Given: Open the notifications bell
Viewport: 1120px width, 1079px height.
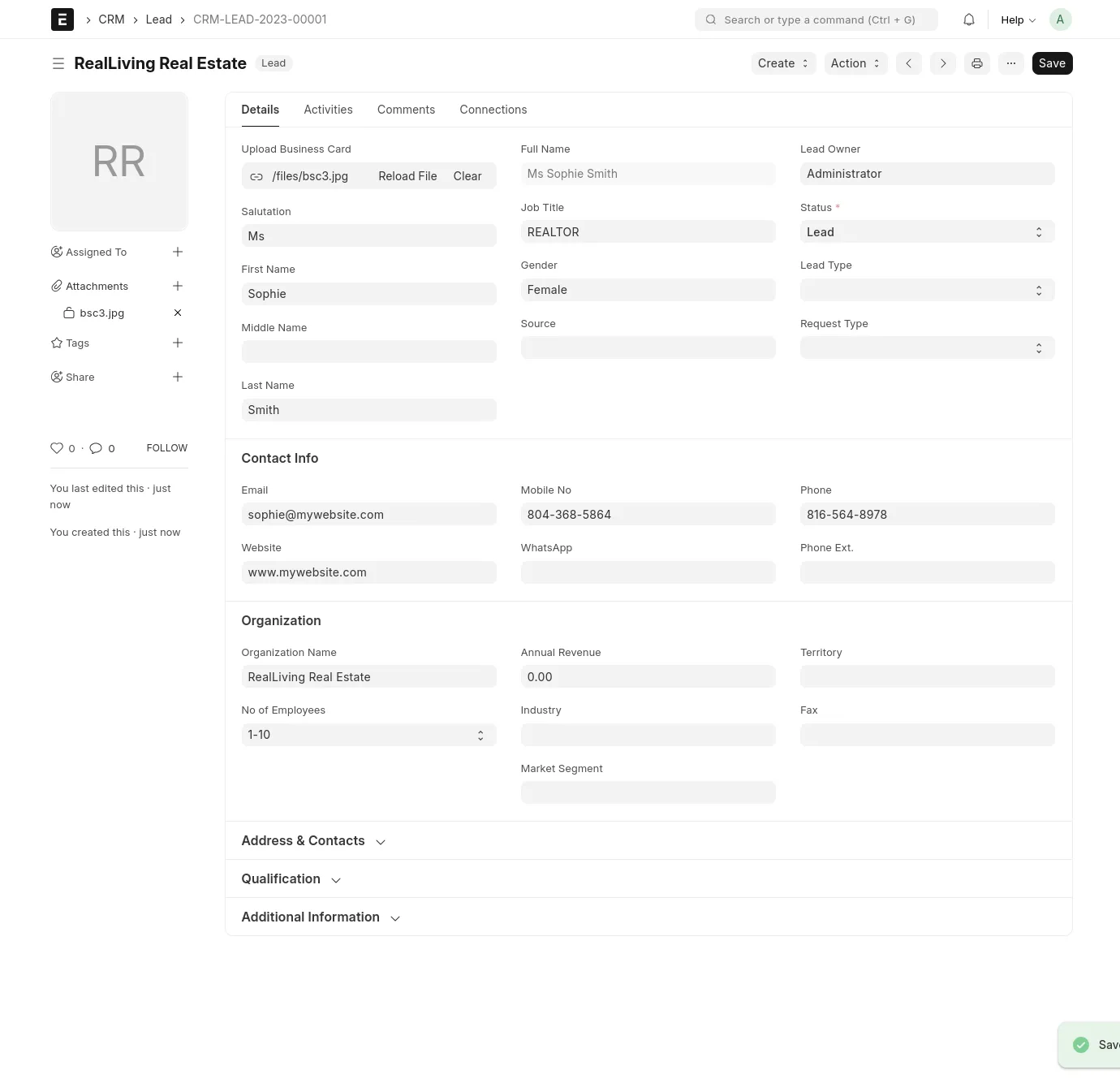Looking at the screenshot, I should tap(969, 19).
